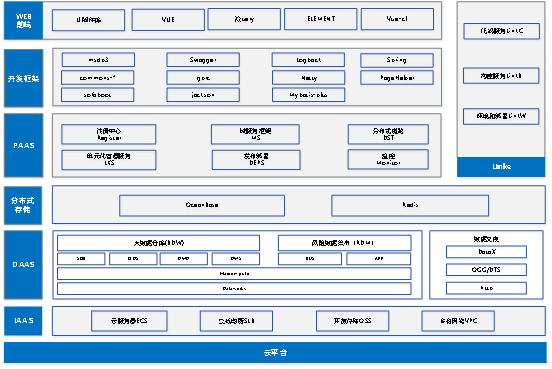The width and height of the screenshot is (552, 369).
Task: Select the PAAS blue layer label
Action: pos(24,145)
